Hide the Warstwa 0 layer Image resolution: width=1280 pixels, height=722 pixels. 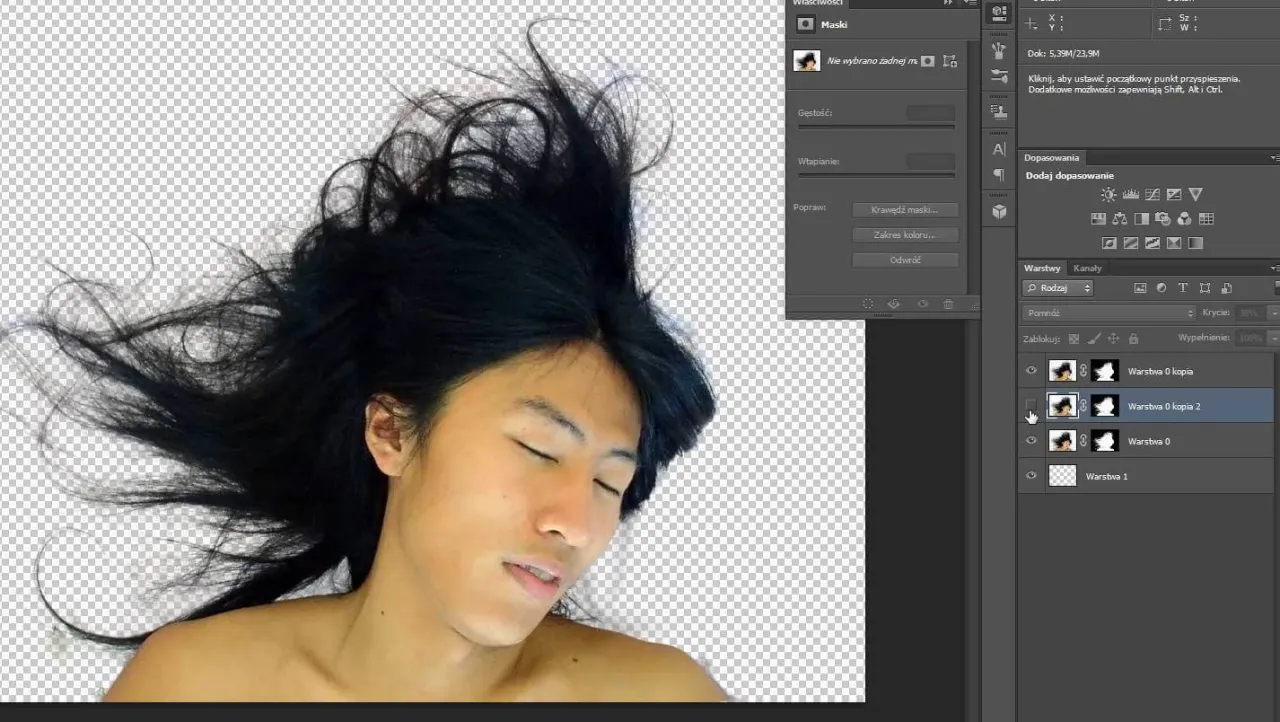pyautogui.click(x=1031, y=441)
